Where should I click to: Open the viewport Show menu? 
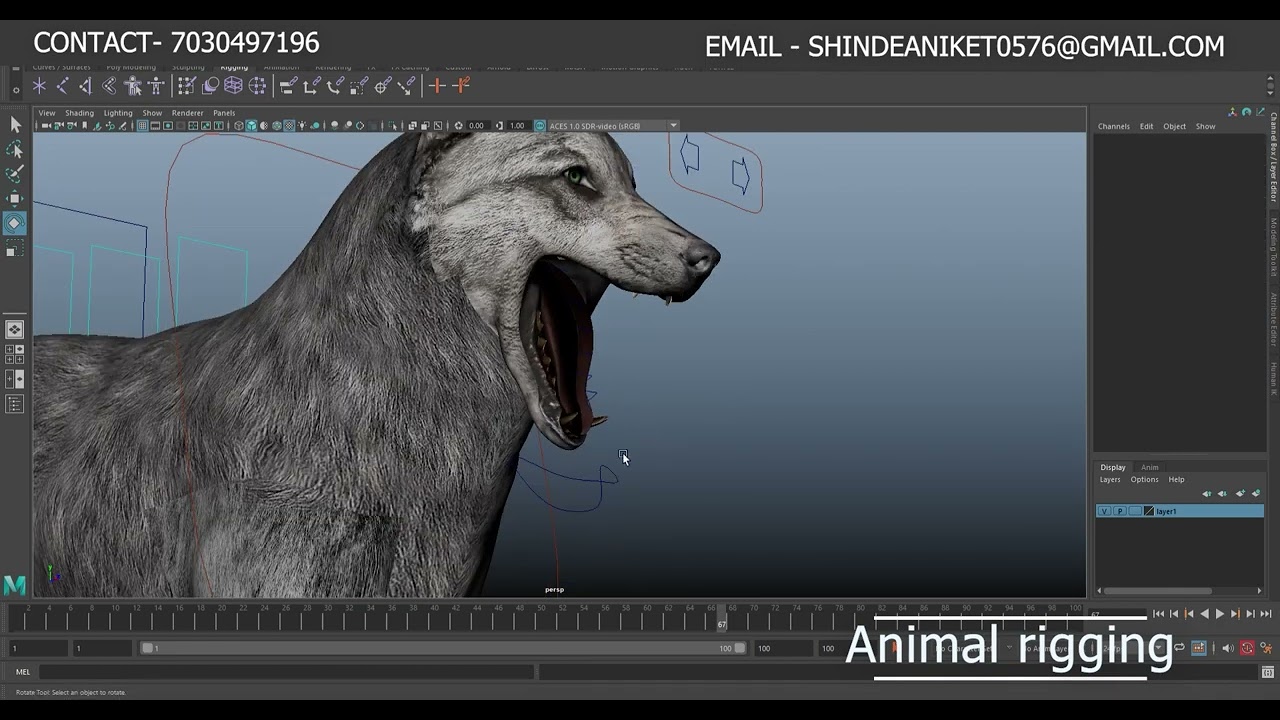coord(152,113)
